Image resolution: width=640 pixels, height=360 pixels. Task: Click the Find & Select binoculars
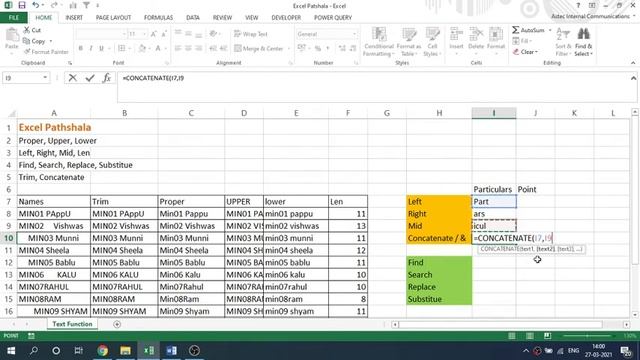583,42
